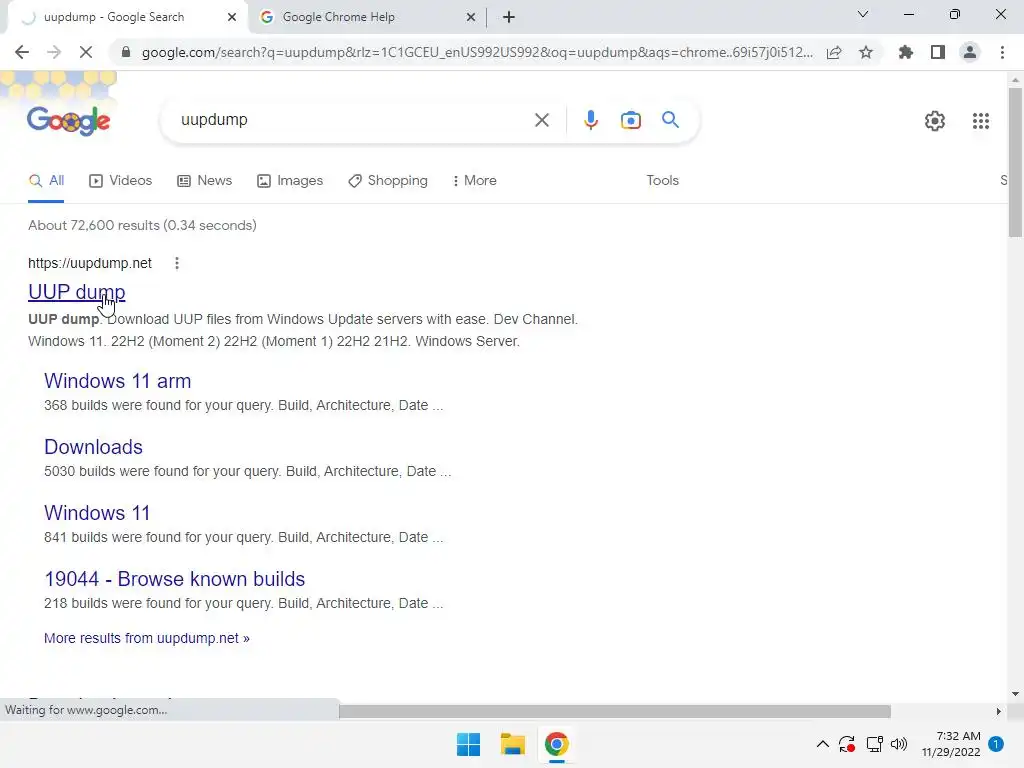
Task: Stop loading the page
Action: coord(86,52)
